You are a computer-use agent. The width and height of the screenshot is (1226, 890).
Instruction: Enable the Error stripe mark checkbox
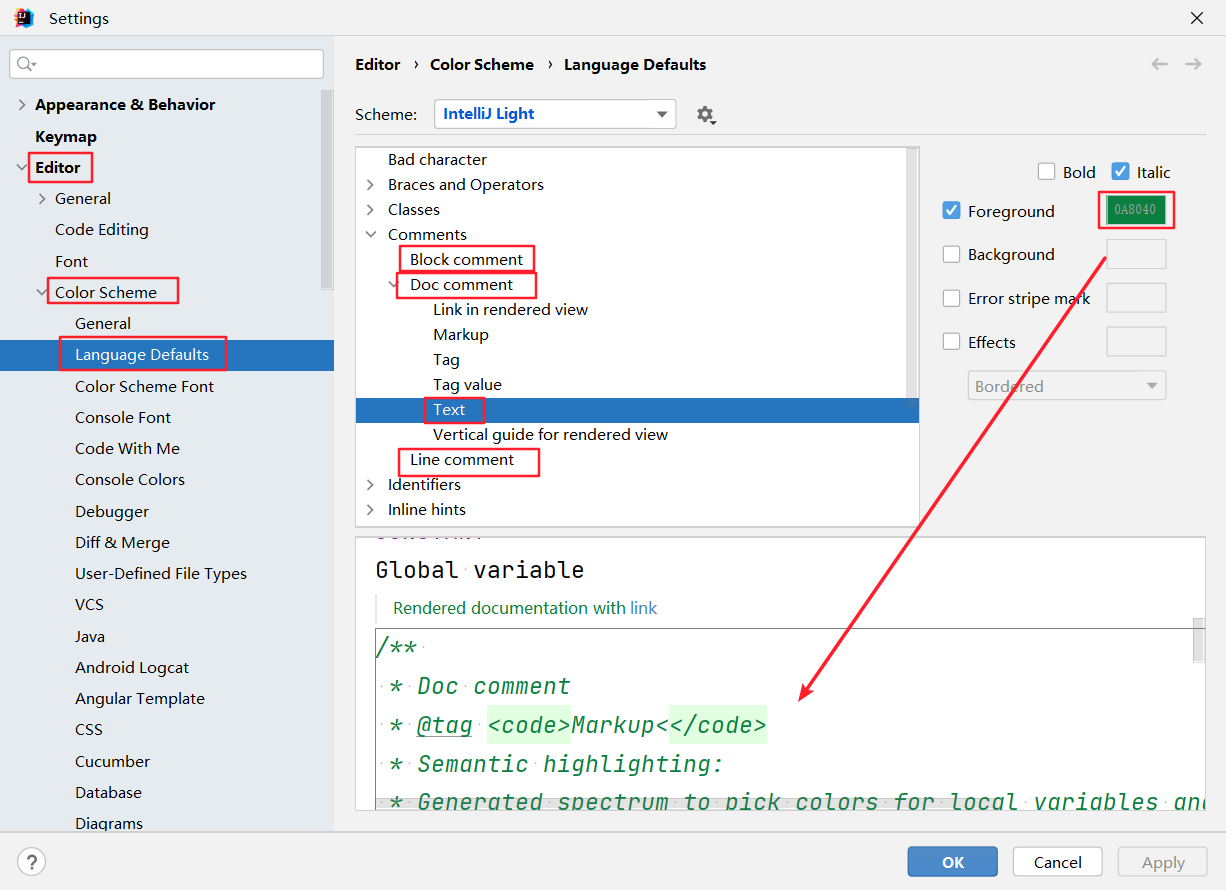click(952, 299)
